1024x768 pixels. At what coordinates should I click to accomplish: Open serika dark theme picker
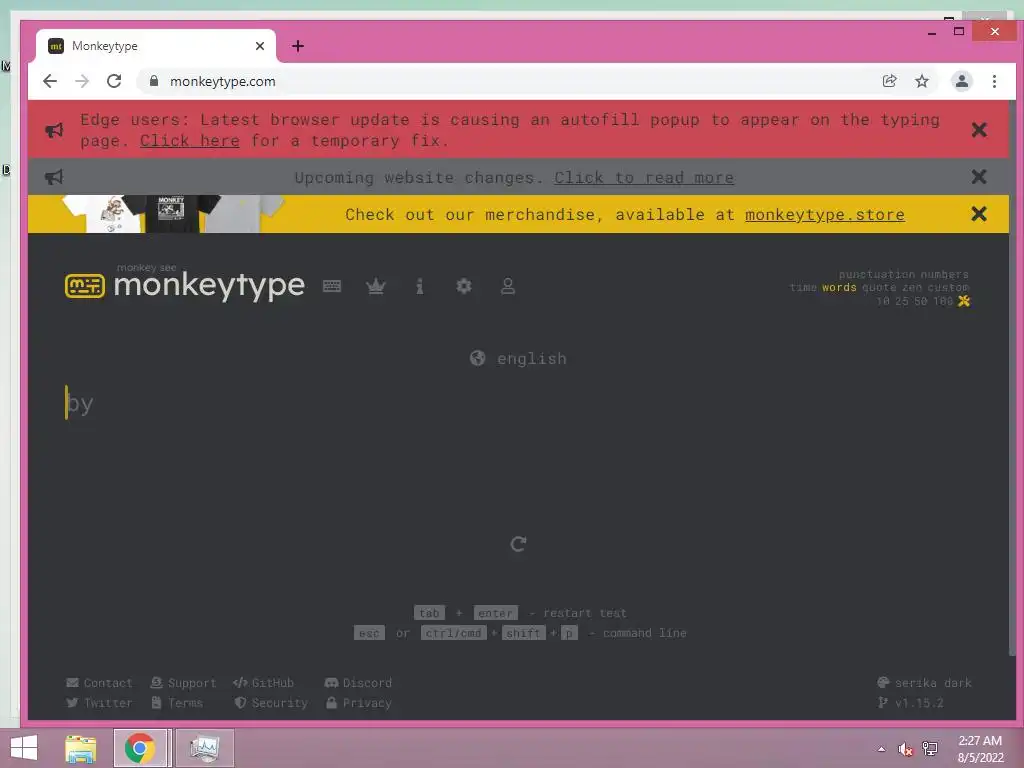click(925, 682)
